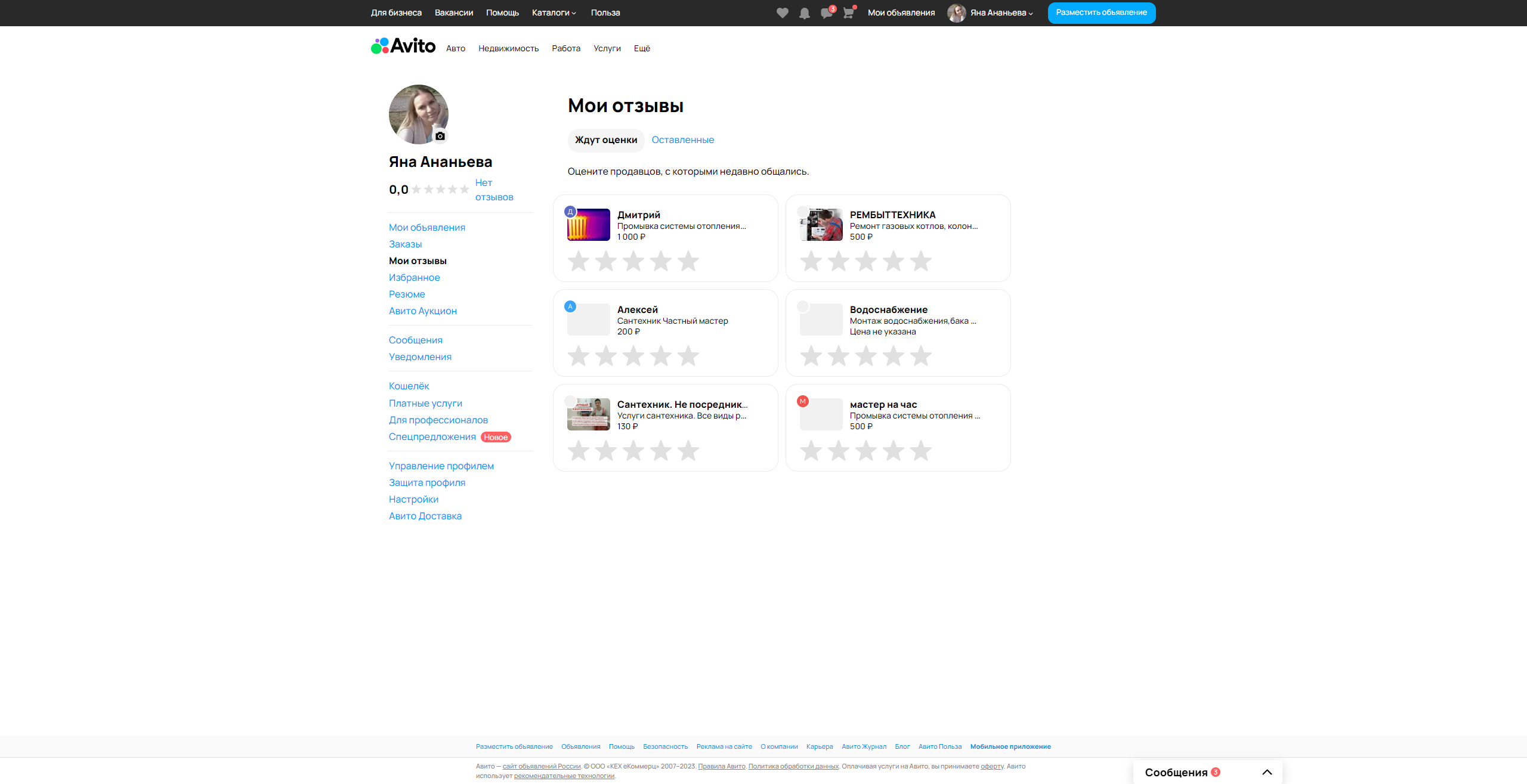Rate РЕМБЫТТЕХНИКА with one star
Screen dimensions: 1527x784
click(811, 261)
